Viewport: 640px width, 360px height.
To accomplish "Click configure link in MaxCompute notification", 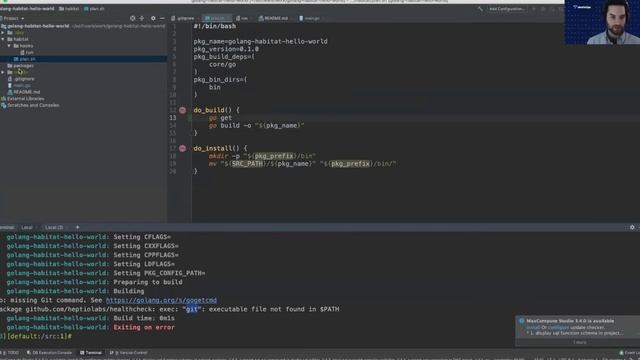I will (558, 327).
